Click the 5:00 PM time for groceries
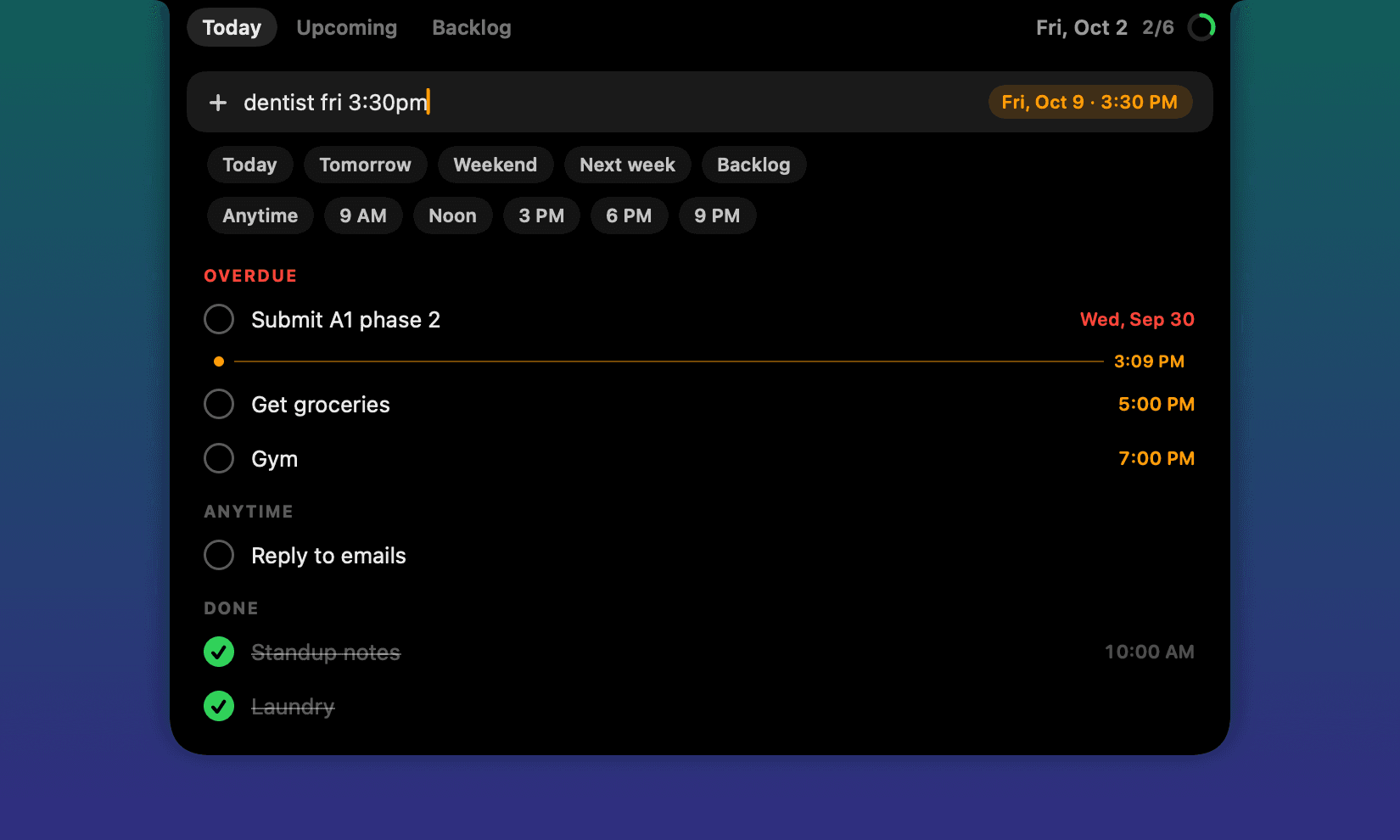The width and height of the screenshot is (1400, 840). tap(1156, 404)
